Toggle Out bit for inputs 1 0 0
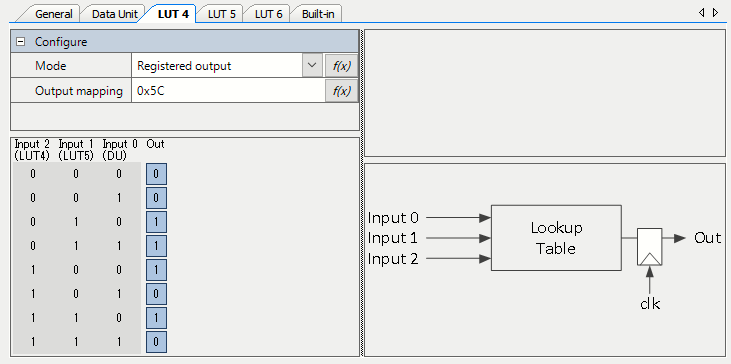The width and height of the screenshot is (731, 364). 156,270
